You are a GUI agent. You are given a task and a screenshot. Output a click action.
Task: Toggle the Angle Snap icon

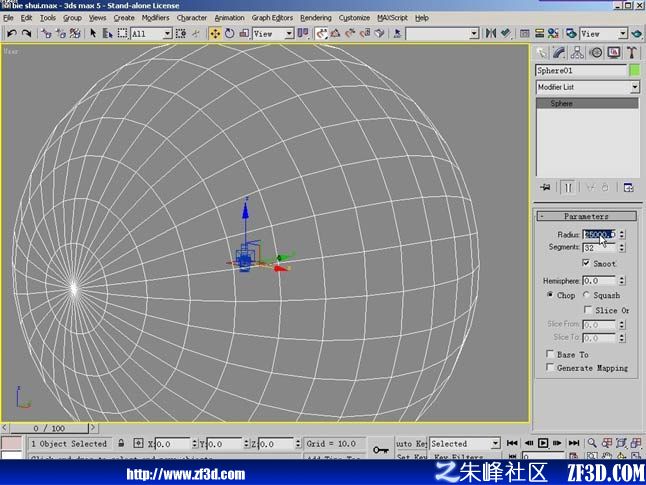pyautogui.click(x=335, y=33)
